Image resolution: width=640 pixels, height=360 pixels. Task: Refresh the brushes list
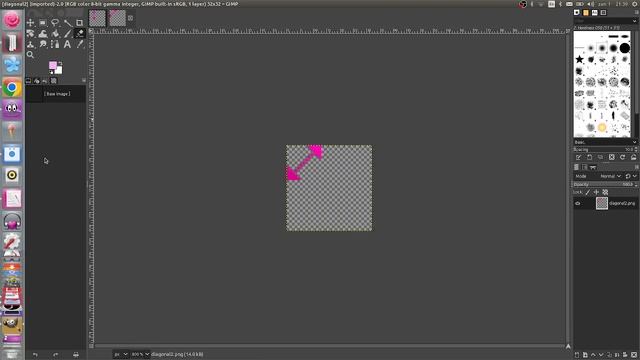click(622, 157)
